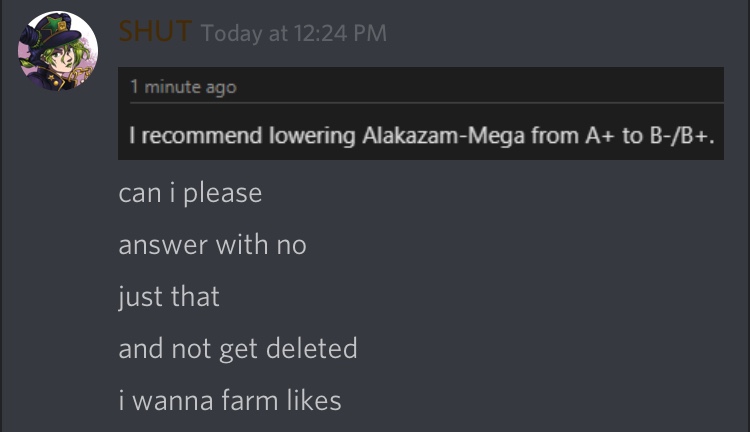This screenshot has width=750, height=432.
Task: Click the 'just that' message line
Action: click(x=168, y=297)
